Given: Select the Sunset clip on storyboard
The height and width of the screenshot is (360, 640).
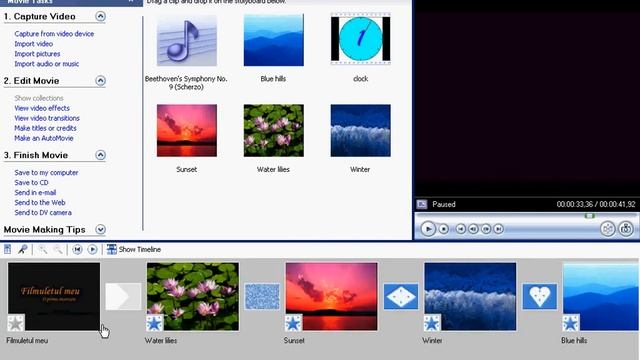Looking at the screenshot, I should coord(331,296).
